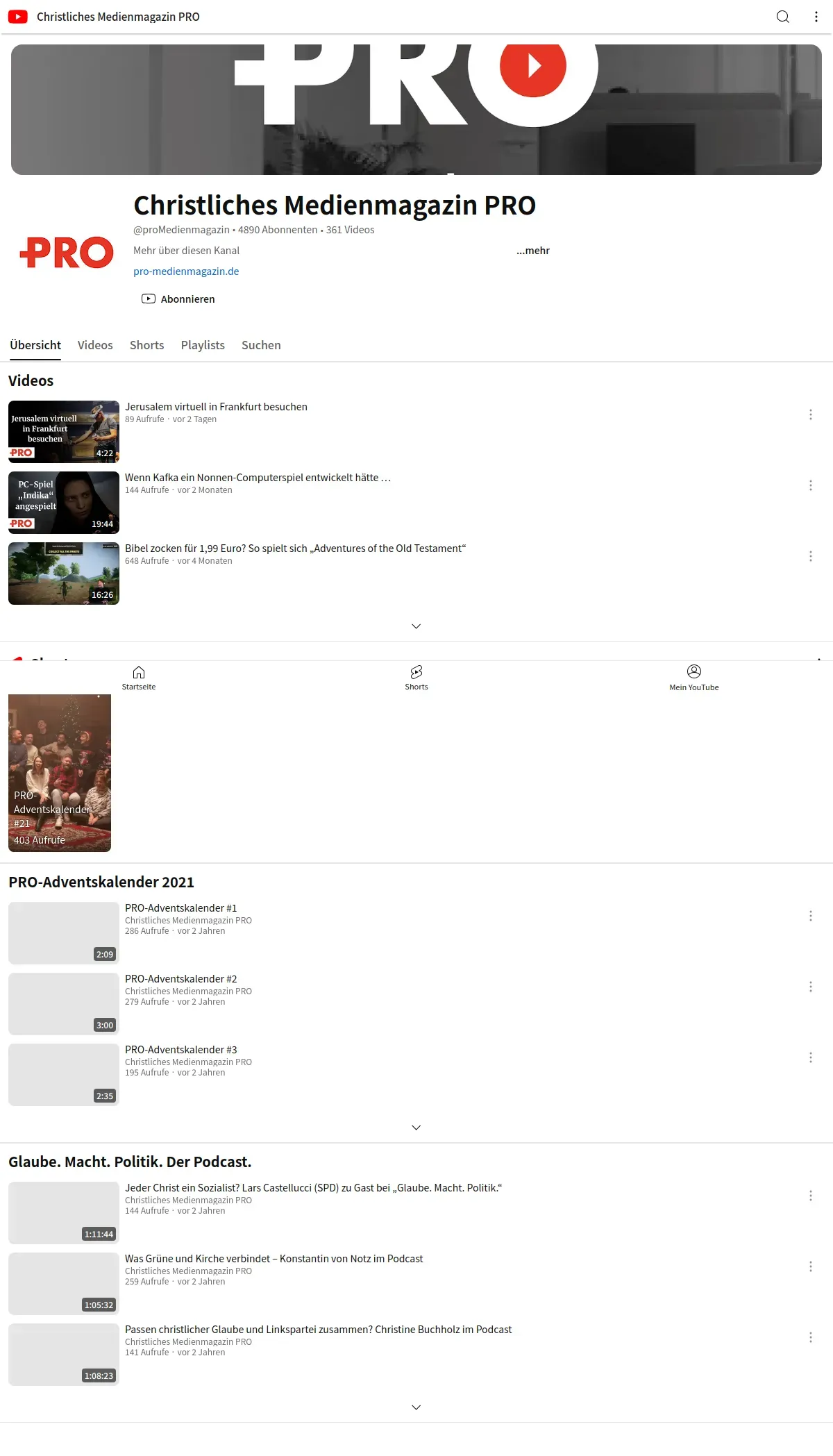Expand more PRO-Adventskalender 2021 videos

pyautogui.click(x=416, y=1128)
